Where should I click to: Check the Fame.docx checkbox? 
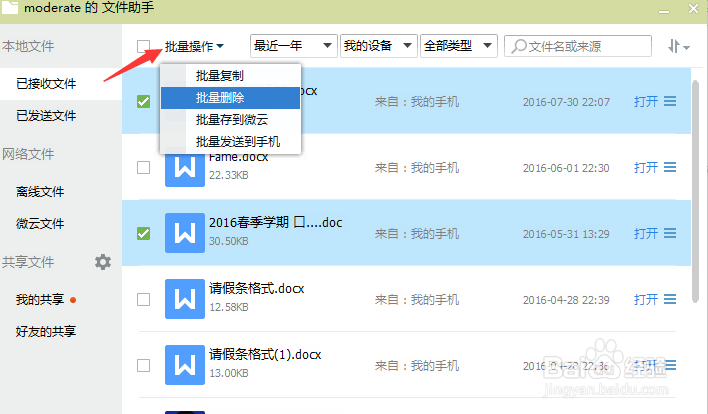point(144,167)
